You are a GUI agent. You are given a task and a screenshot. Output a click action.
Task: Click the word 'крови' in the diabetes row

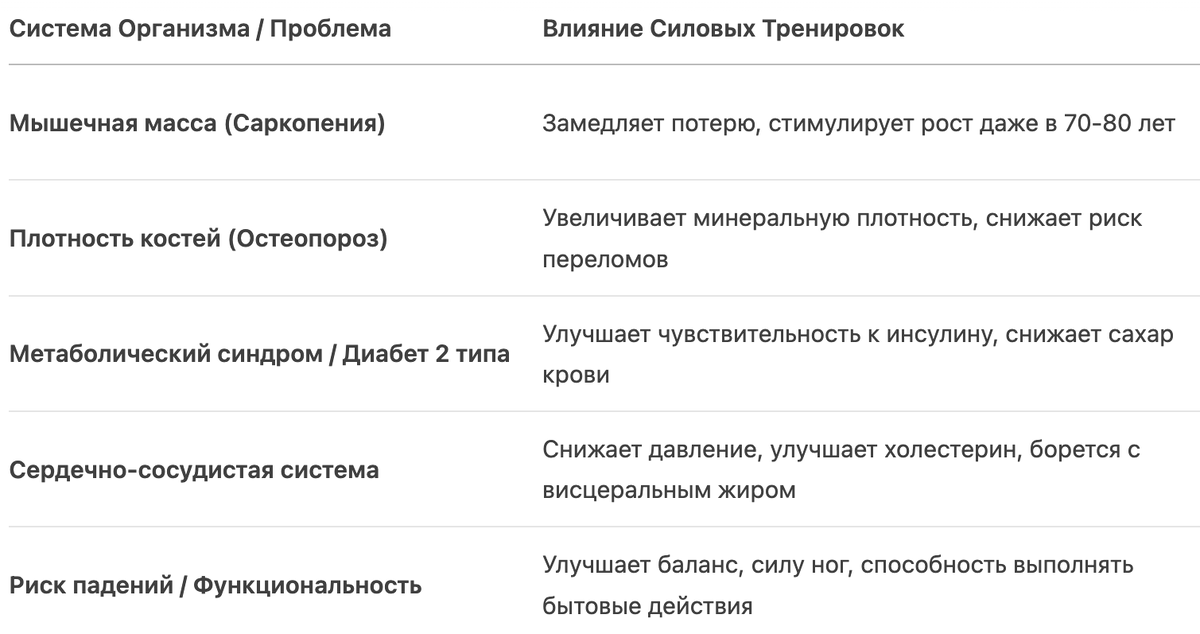point(576,376)
